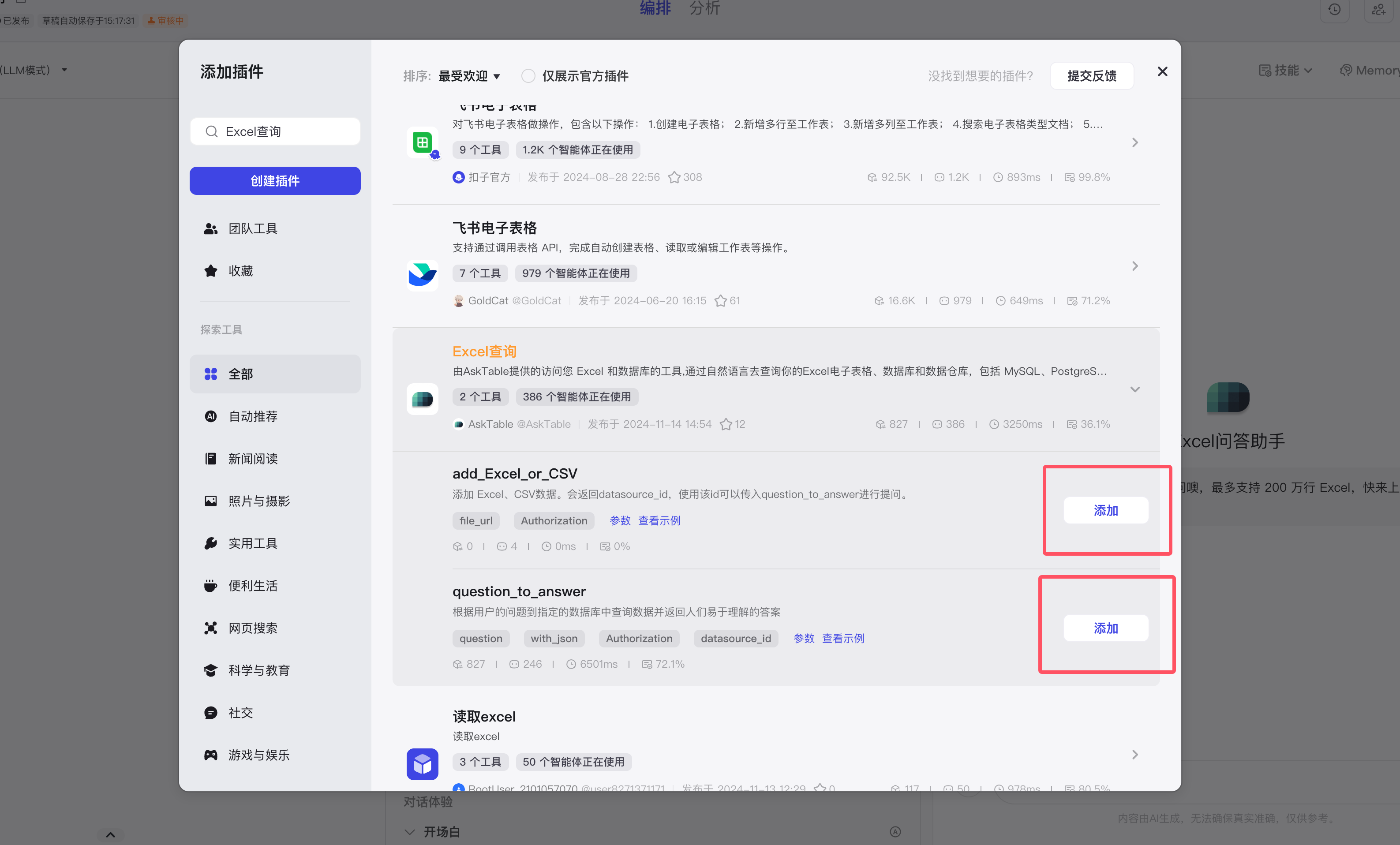This screenshot has width=1400, height=845.
Task: Click the 审核中 status label
Action: tap(165, 20)
